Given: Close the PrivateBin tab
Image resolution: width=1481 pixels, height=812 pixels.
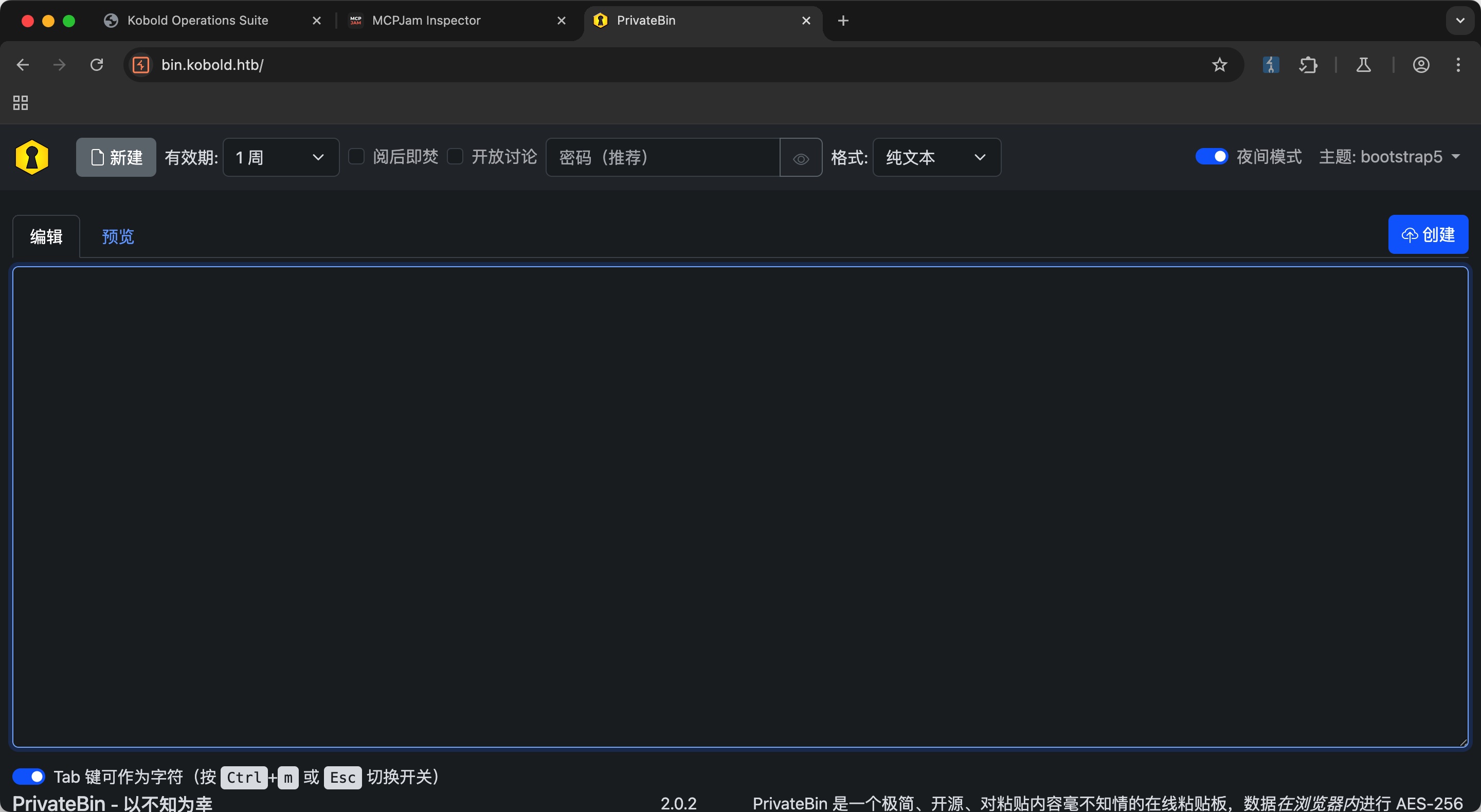Looking at the screenshot, I should point(806,21).
